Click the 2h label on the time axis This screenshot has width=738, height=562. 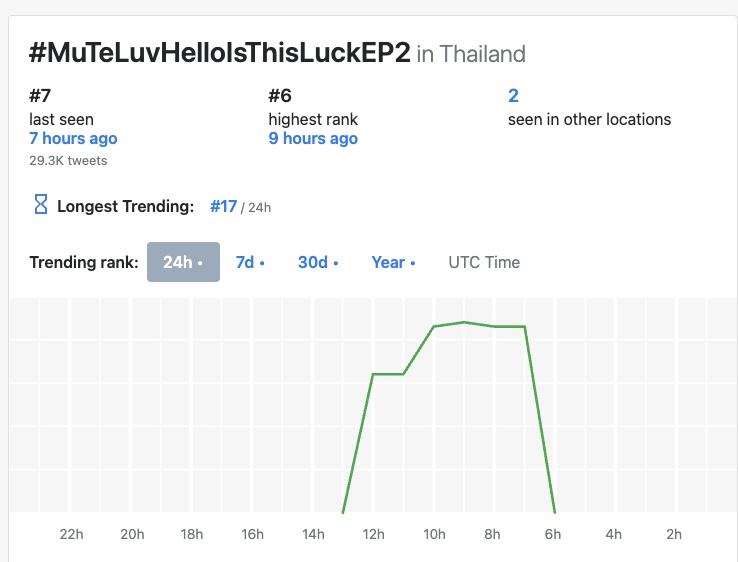[x=673, y=534]
